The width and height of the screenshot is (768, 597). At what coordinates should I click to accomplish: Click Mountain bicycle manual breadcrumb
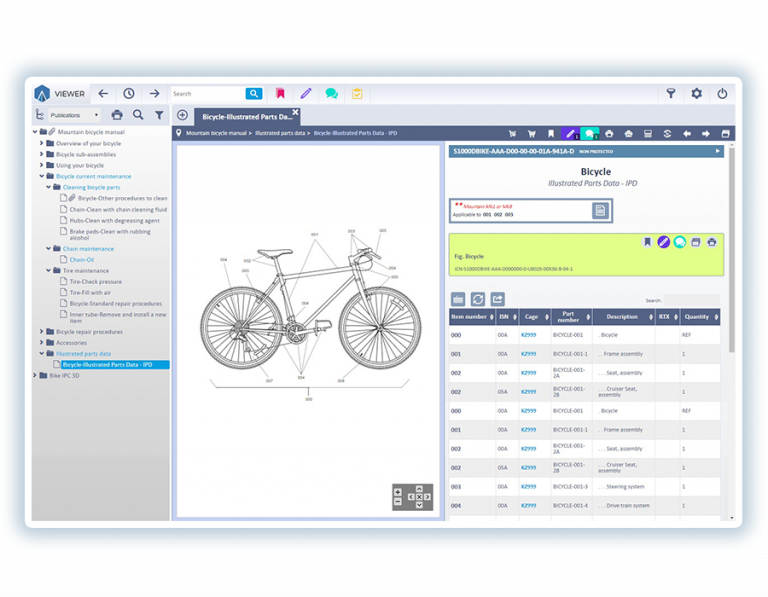tap(216, 133)
